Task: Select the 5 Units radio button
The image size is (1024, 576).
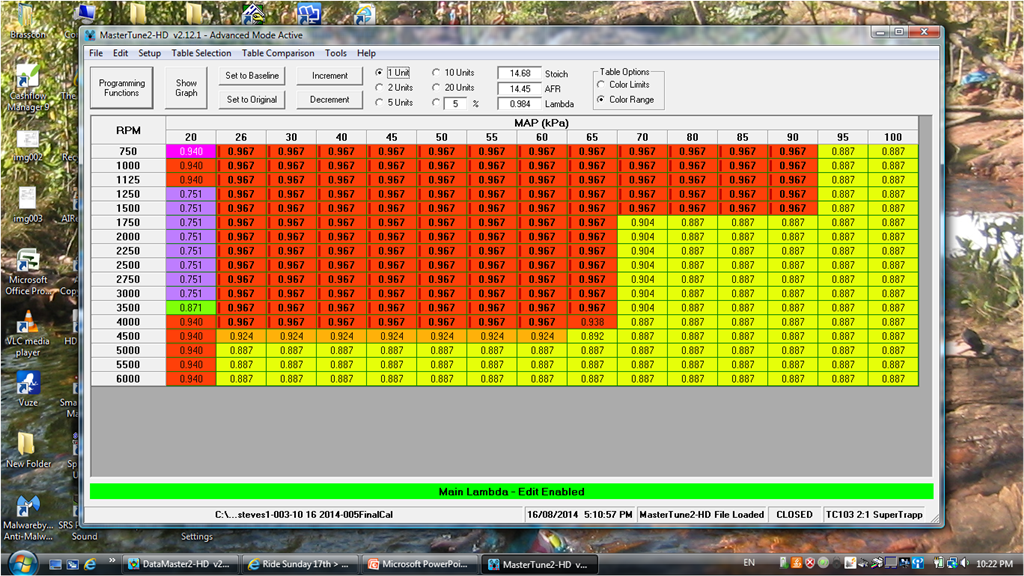Action: 379,103
